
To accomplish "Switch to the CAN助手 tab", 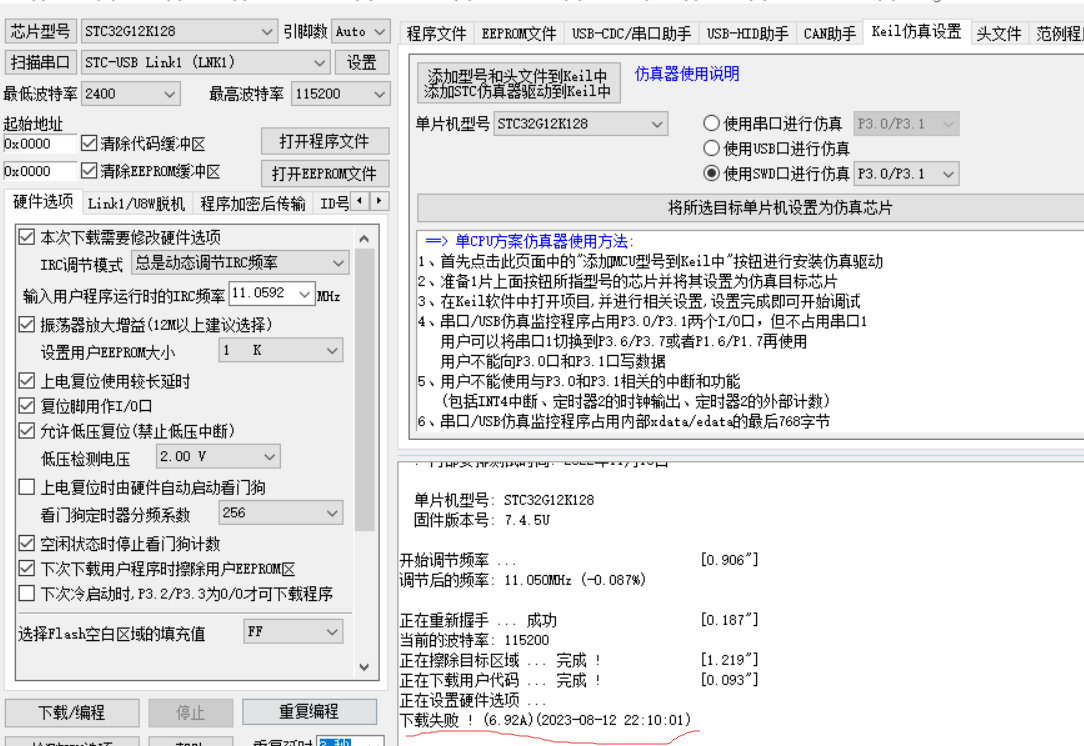I will (830, 33).
